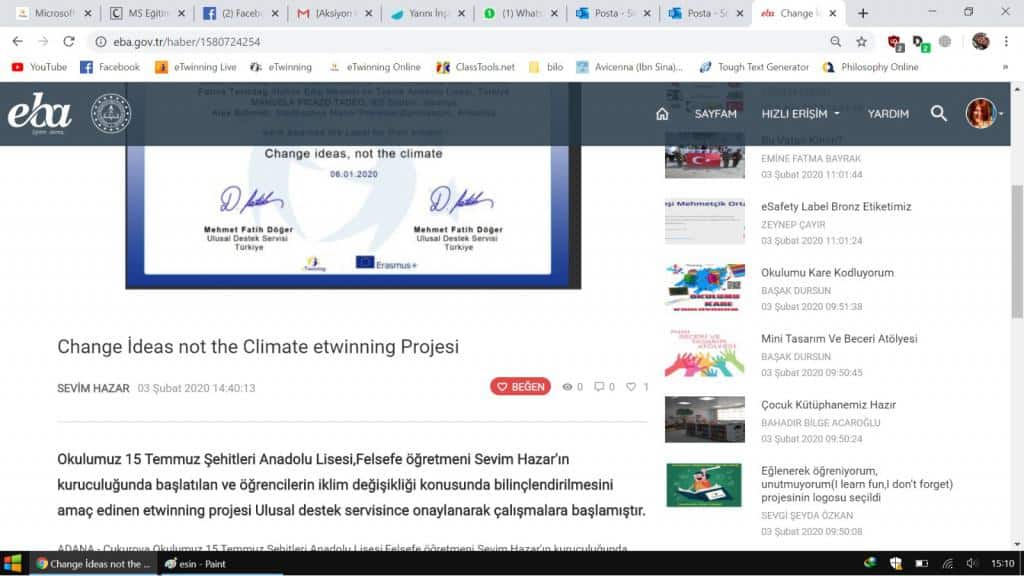Screen dimensions: 1024x576
Task: Click the heart likes counter
Action: pos(637,387)
